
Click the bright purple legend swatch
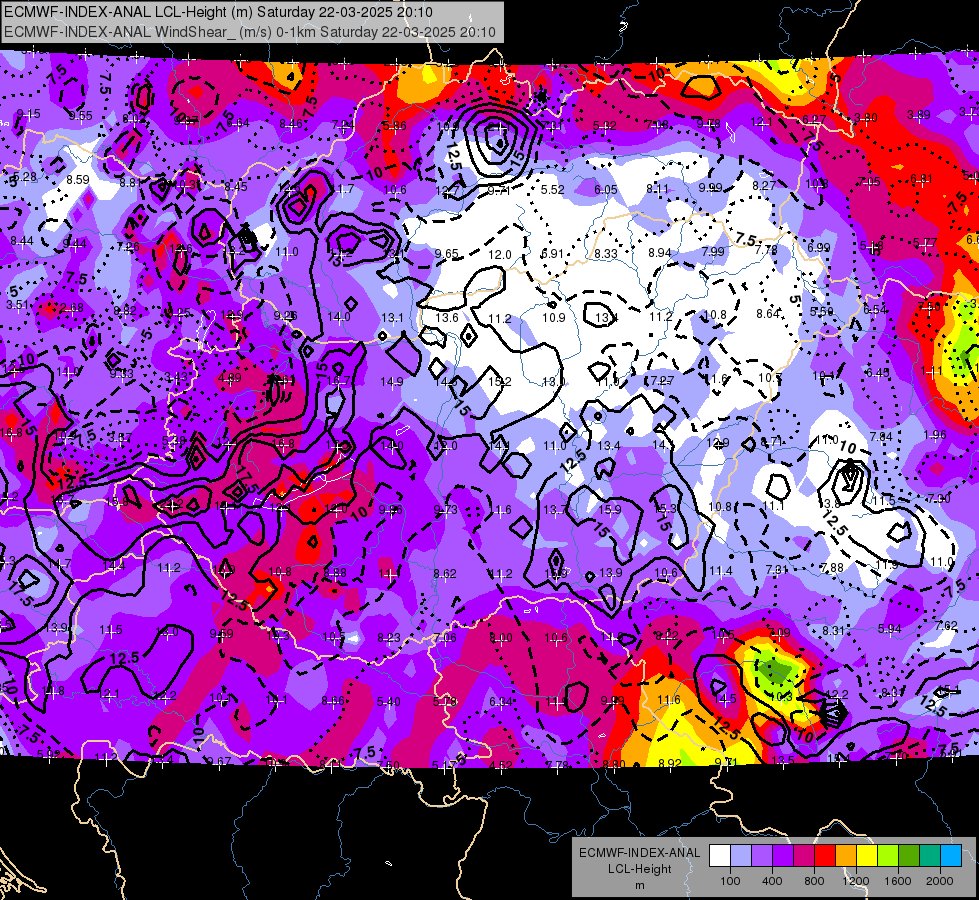click(783, 856)
